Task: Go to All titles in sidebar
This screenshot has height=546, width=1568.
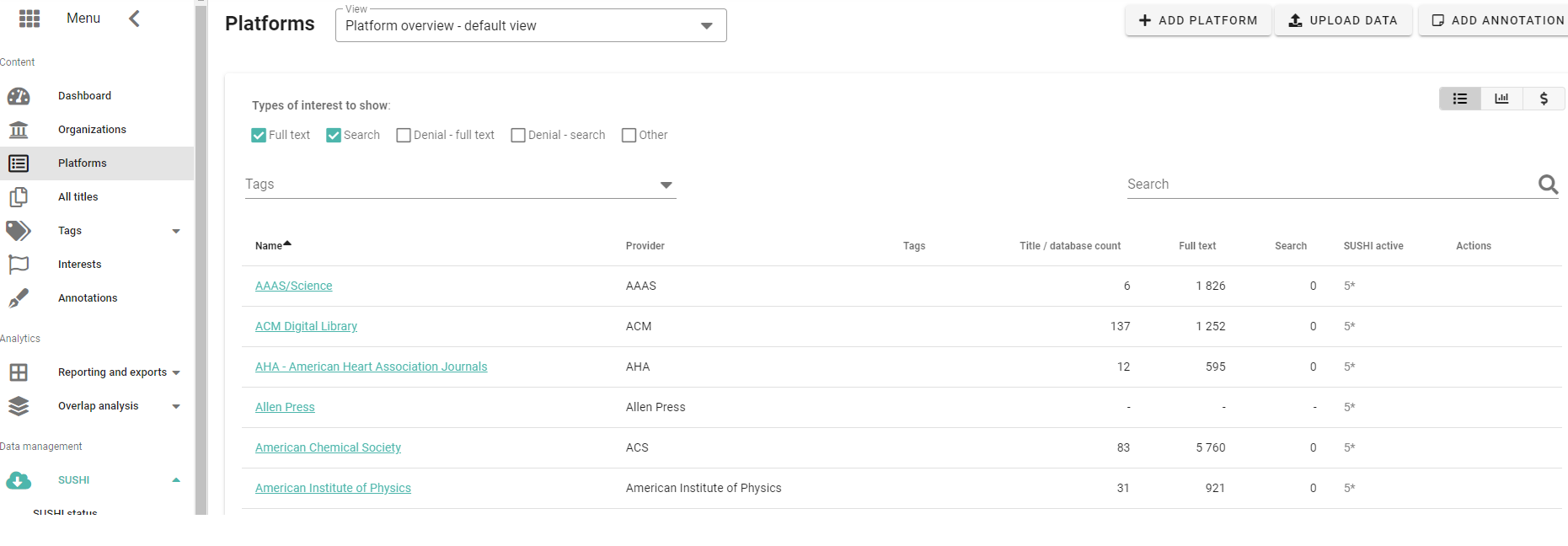Action: click(78, 197)
